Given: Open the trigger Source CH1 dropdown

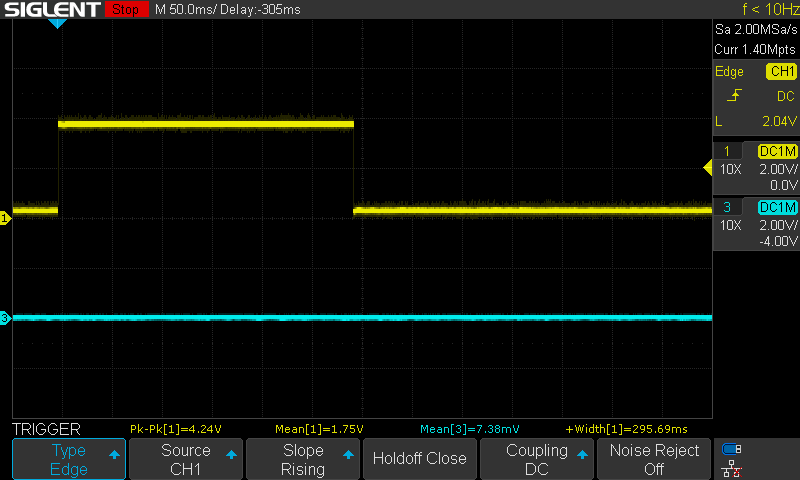Looking at the screenshot, I should click(x=186, y=459).
